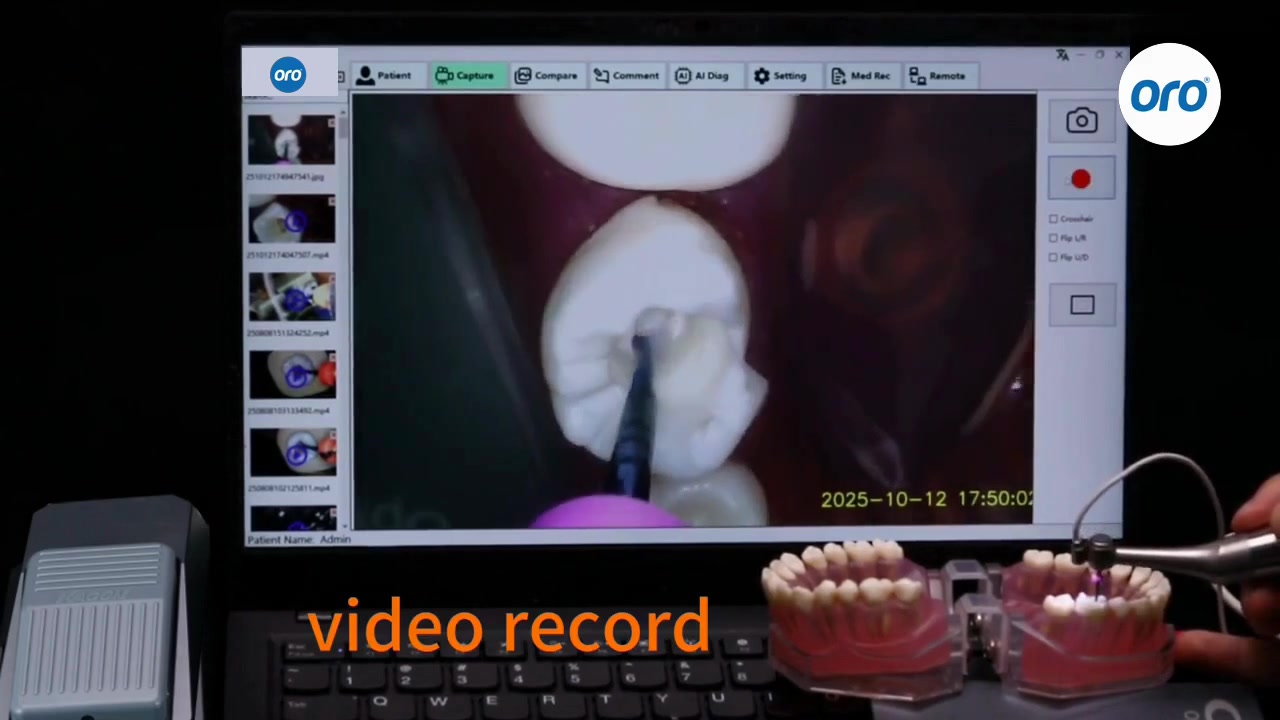Open the Comment tab
The width and height of the screenshot is (1280, 720).
click(626, 75)
